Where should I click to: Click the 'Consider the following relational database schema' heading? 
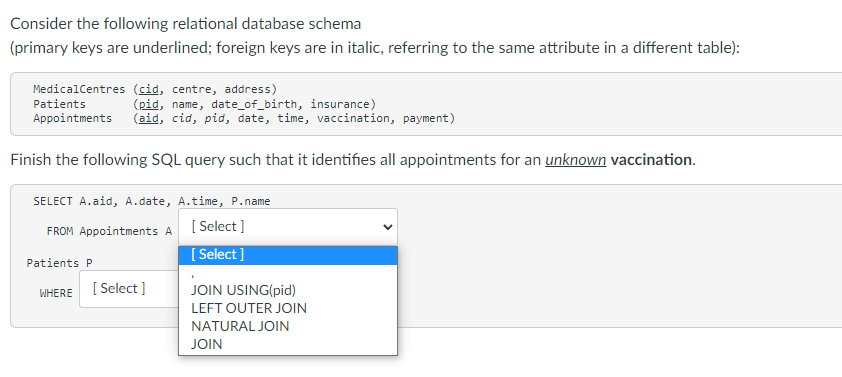coord(186,24)
